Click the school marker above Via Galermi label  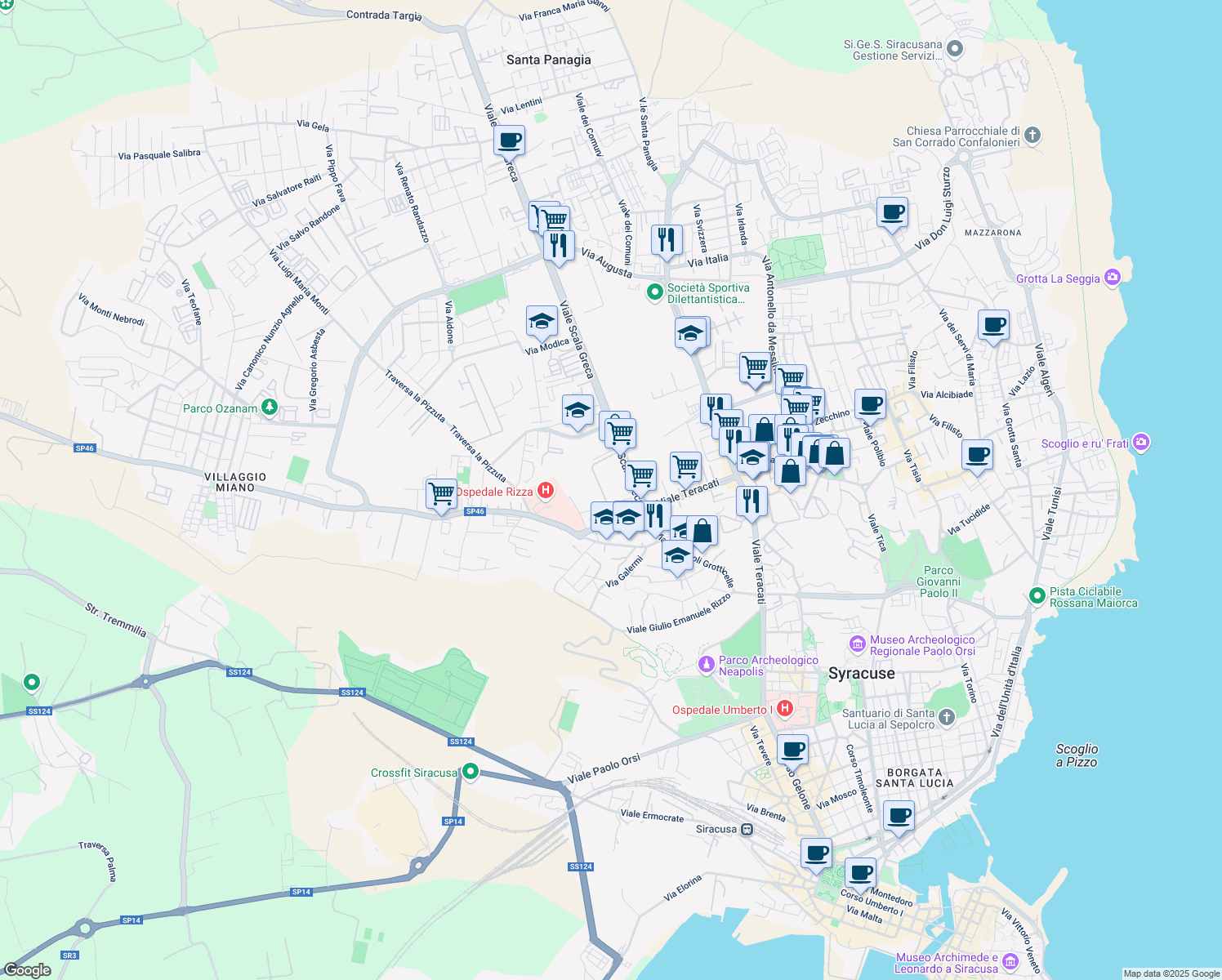[x=677, y=556]
